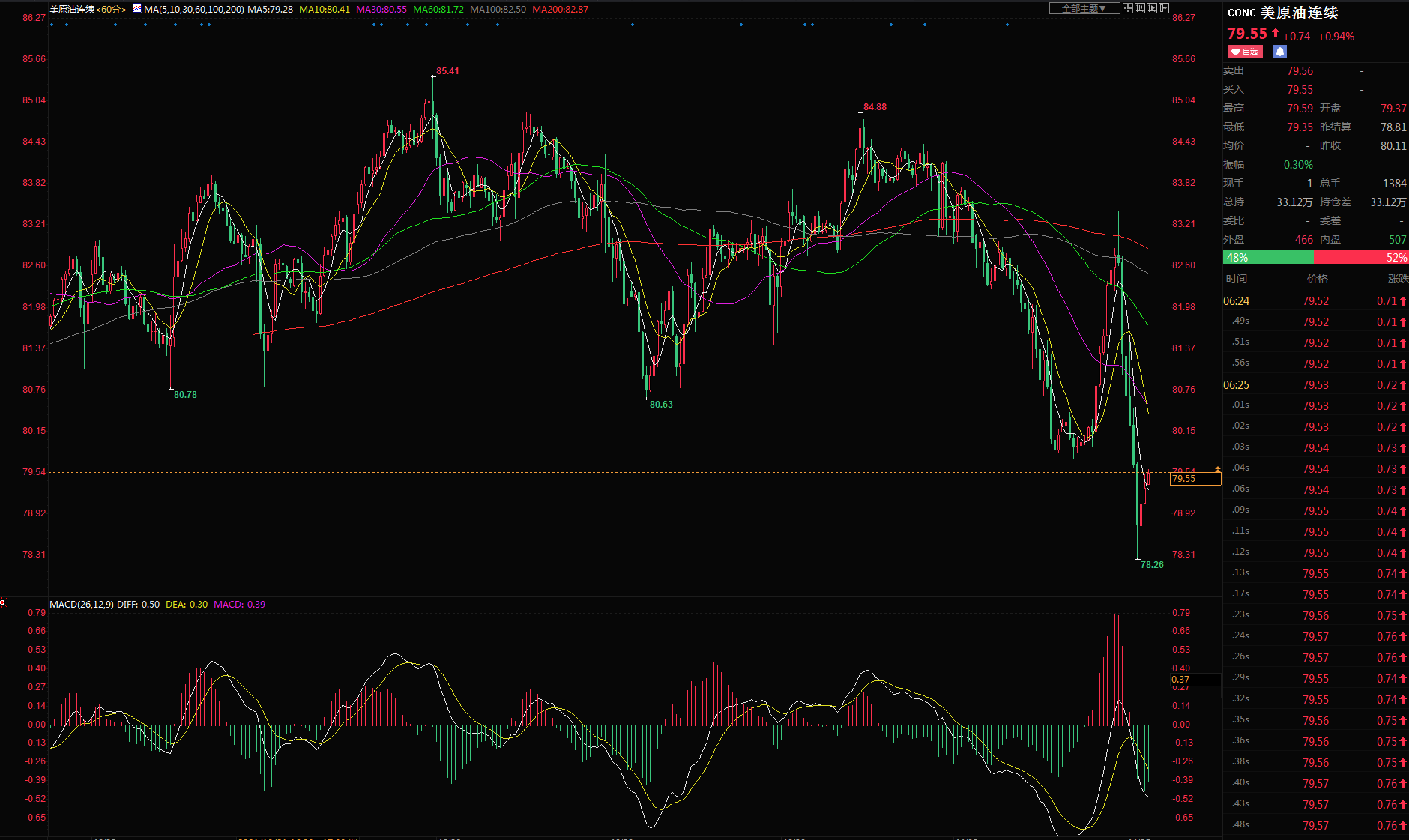The width and height of the screenshot is (1409, 840).
Task: Click the 卖出 price 79.56
Action: (1300, 71)
